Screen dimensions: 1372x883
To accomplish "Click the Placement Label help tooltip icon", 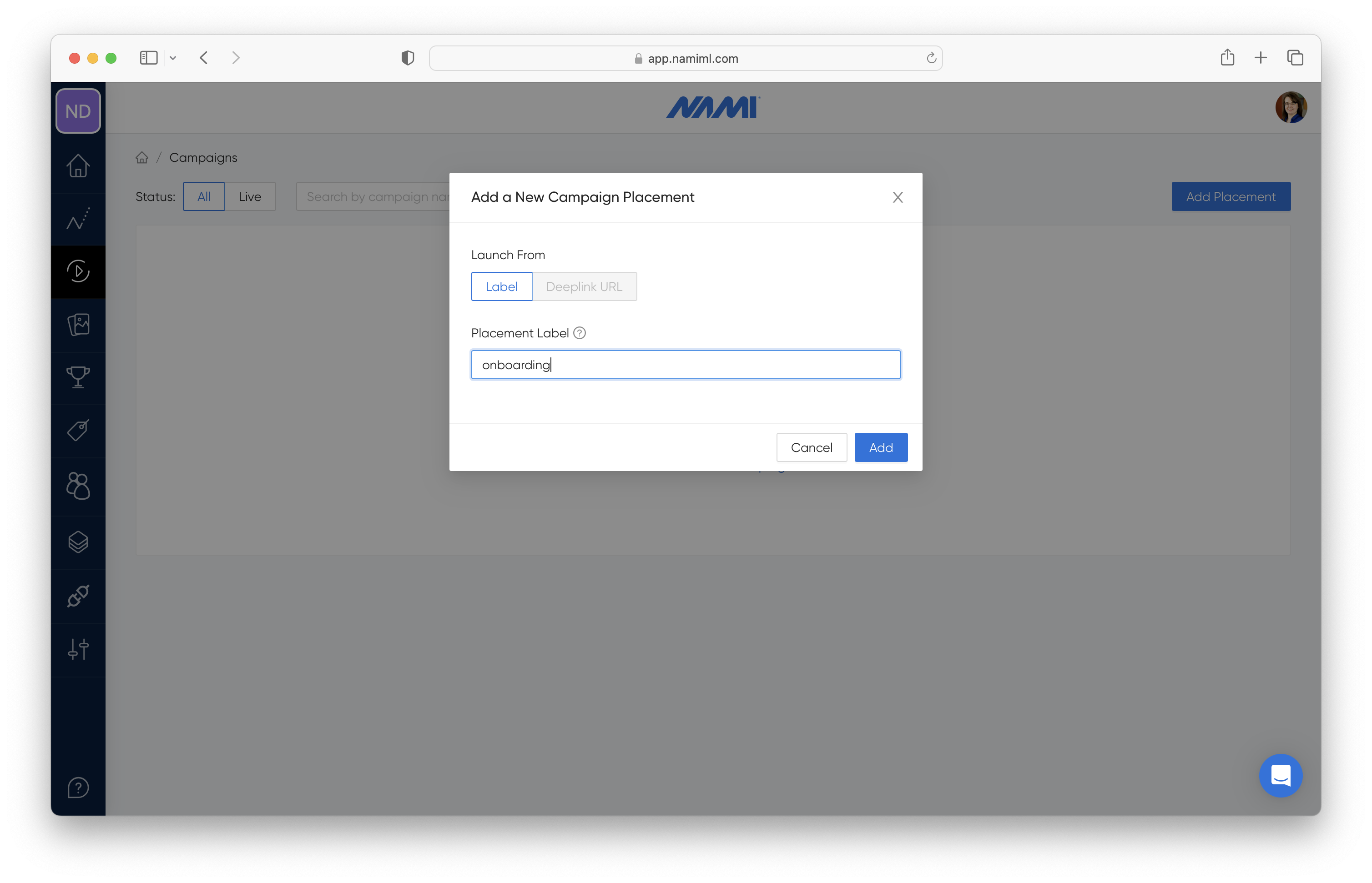I will (579, 333).
